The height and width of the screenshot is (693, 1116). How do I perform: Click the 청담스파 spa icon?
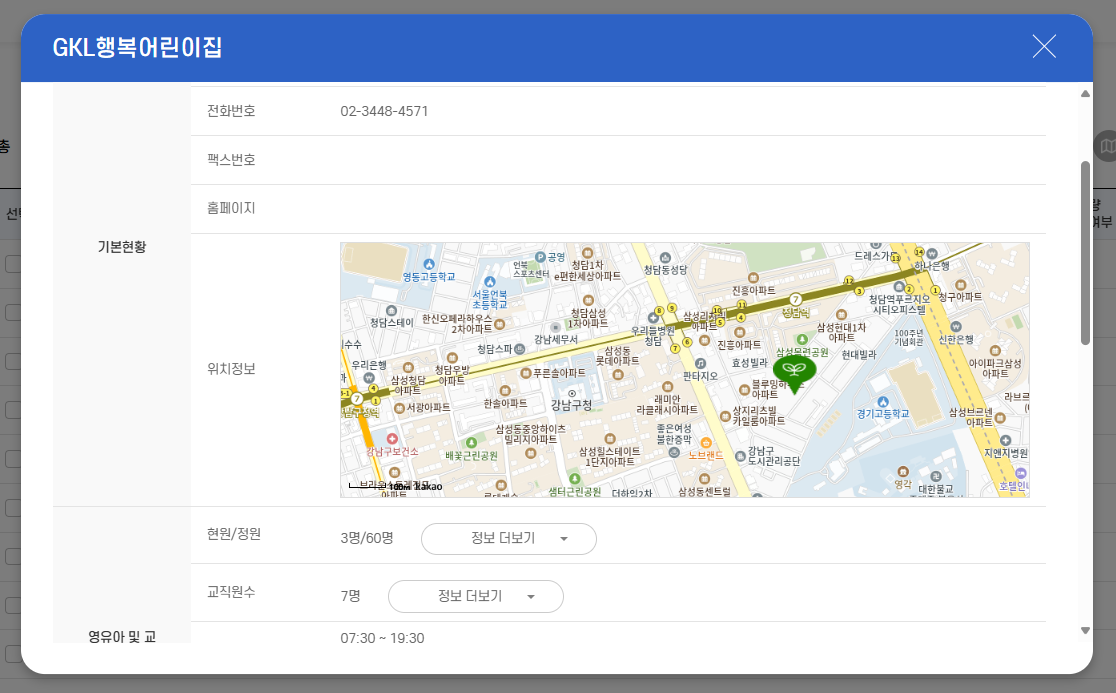(x=520, y=349)
